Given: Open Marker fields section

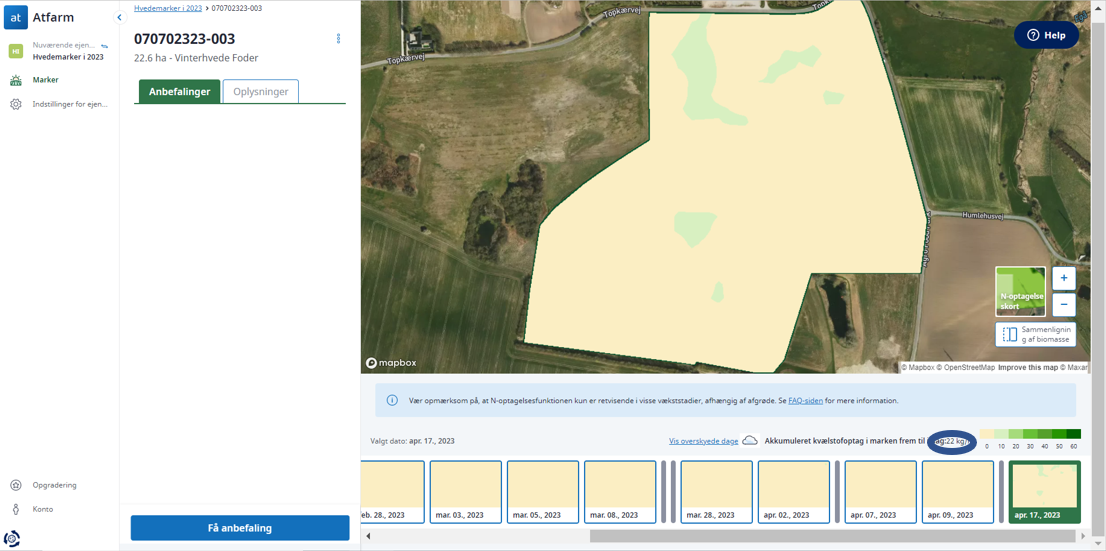Looking at the screenshot, I should (45, 80).
